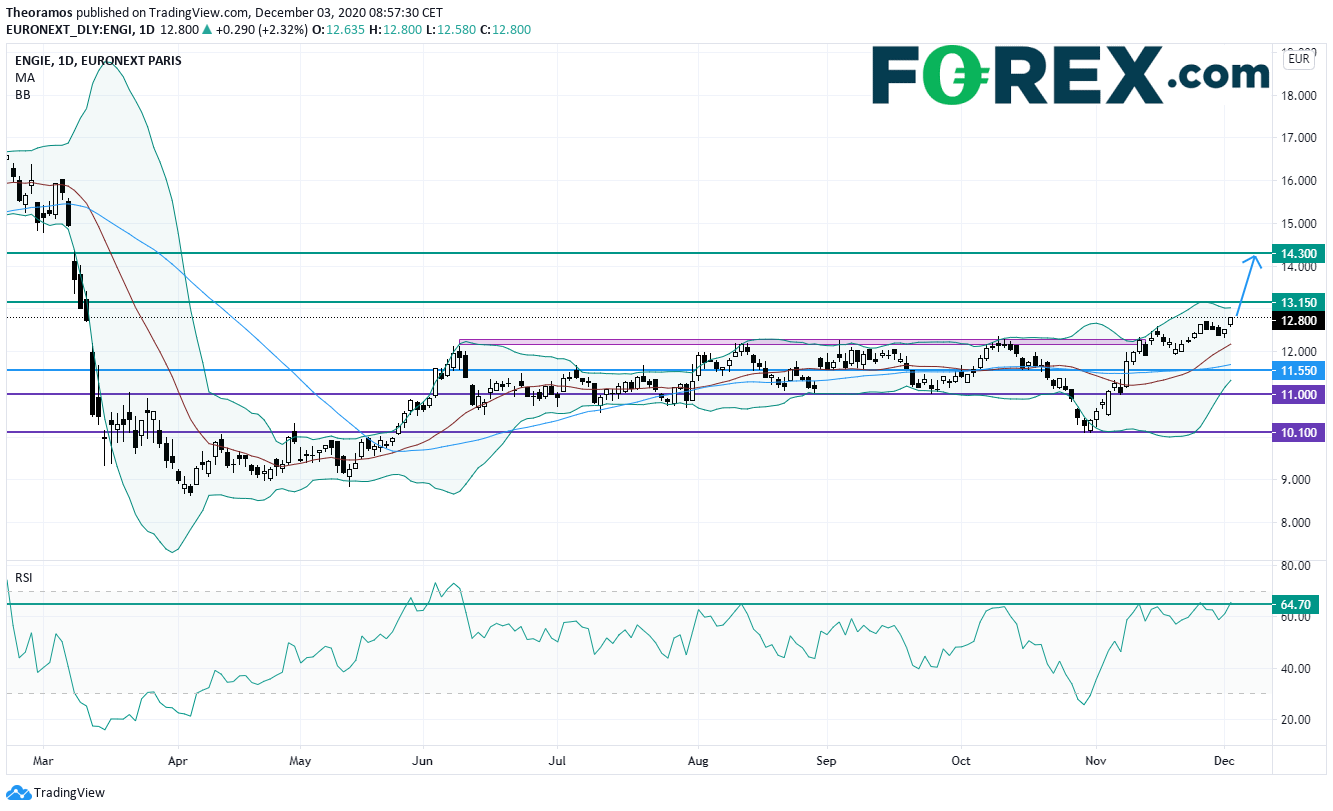Select the 14.300 green price label

click(1297, 253)
